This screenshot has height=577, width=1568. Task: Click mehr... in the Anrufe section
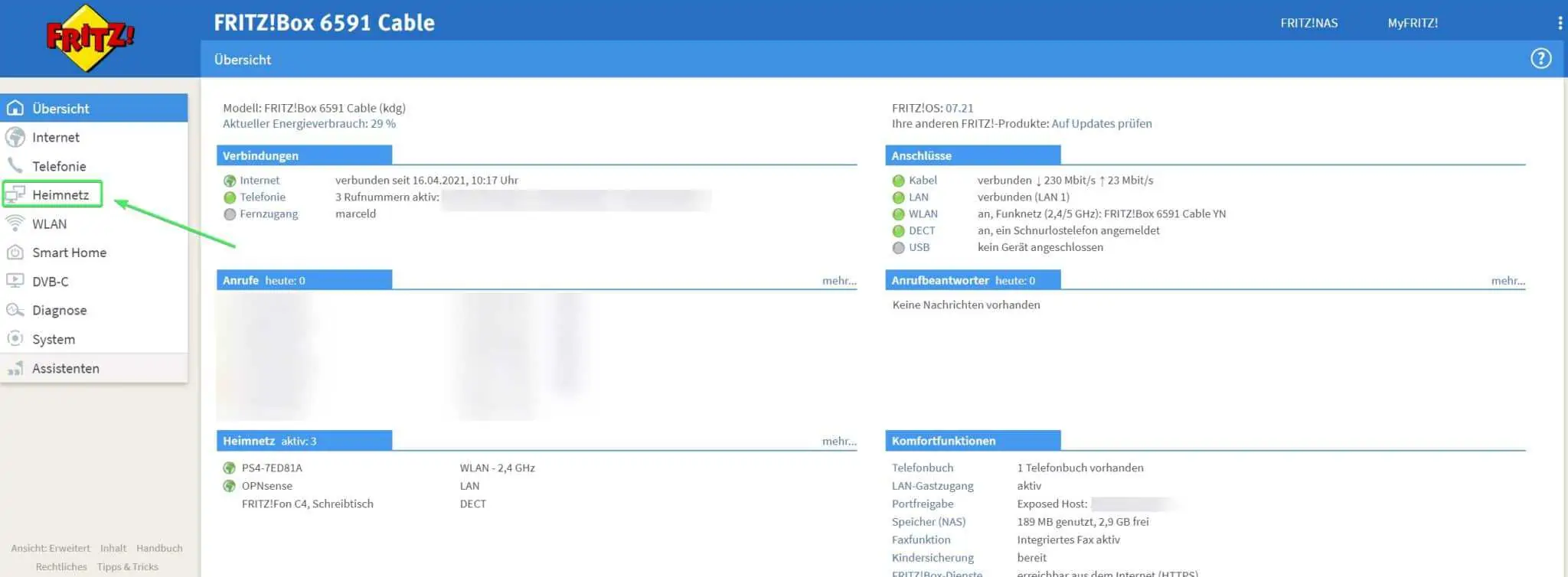pos(839,281)
